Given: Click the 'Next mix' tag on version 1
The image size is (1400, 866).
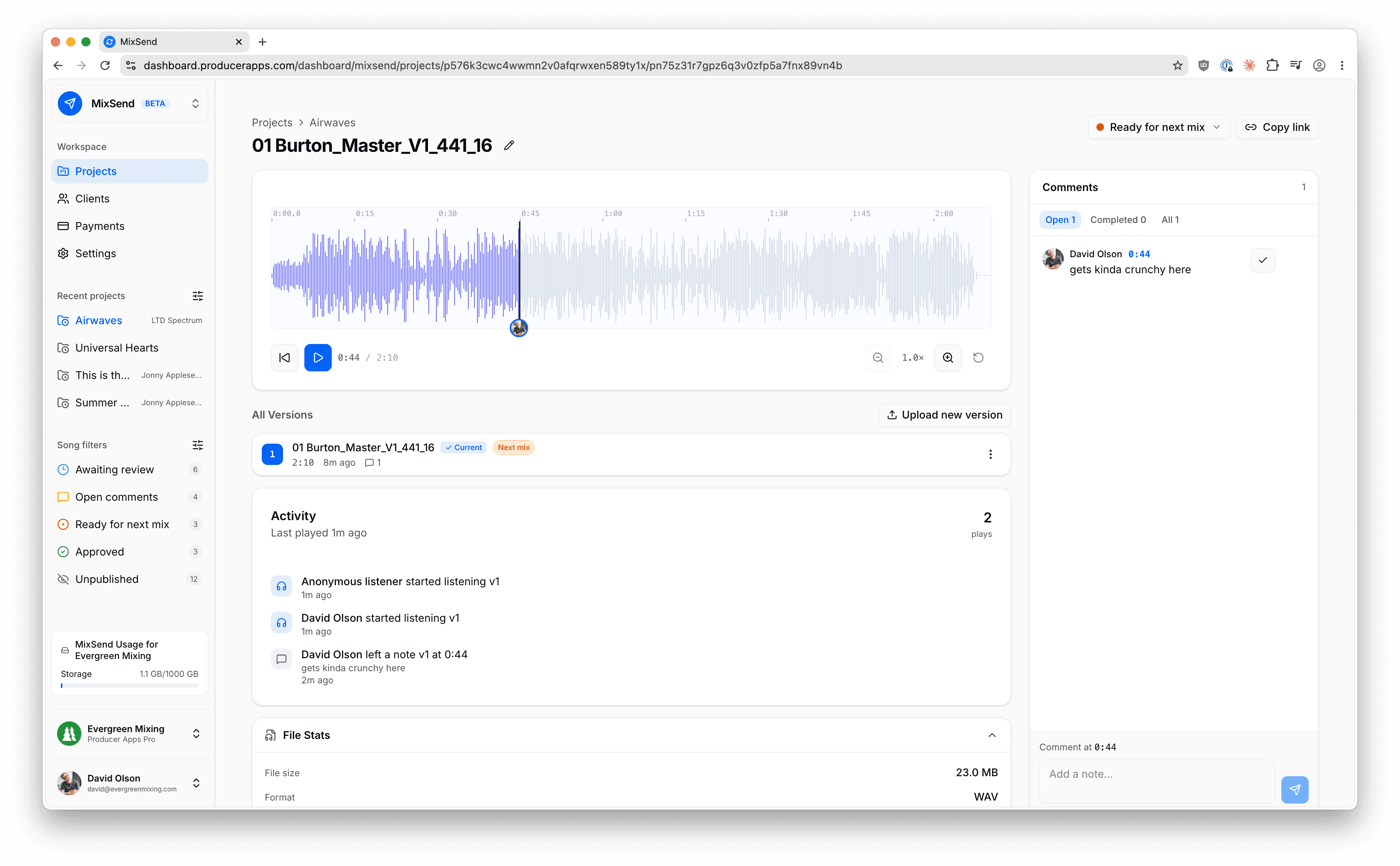Looking at the screenshot, I should tap(514, 448).
